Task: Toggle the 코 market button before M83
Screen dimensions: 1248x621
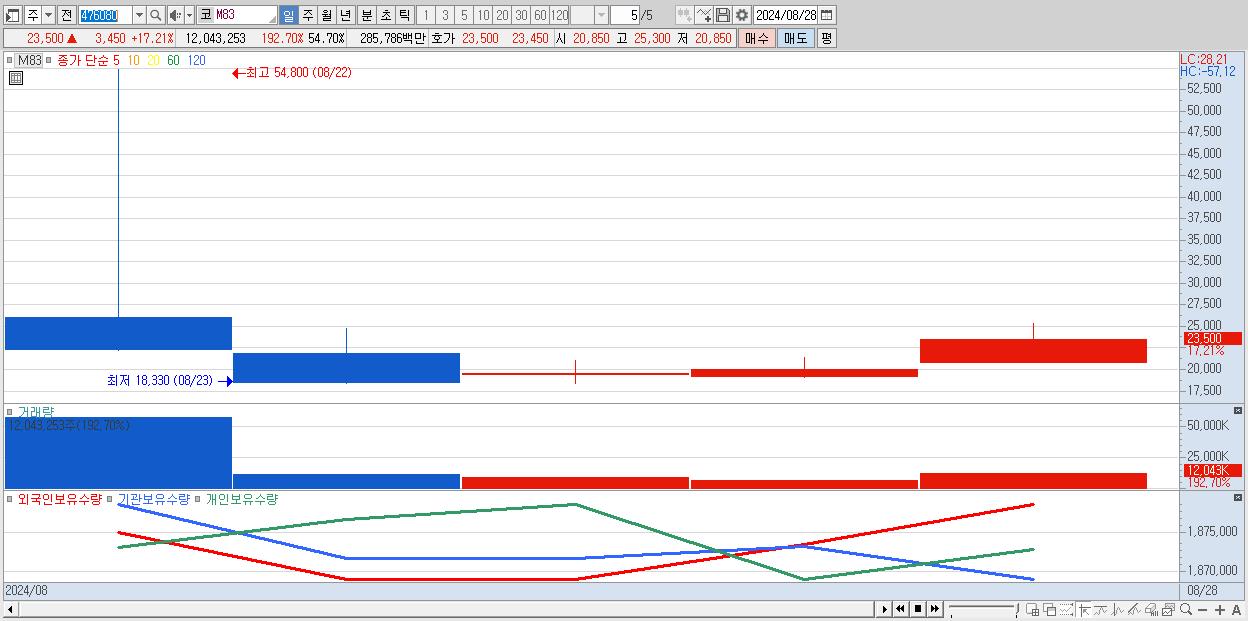Action: (206, 15)
